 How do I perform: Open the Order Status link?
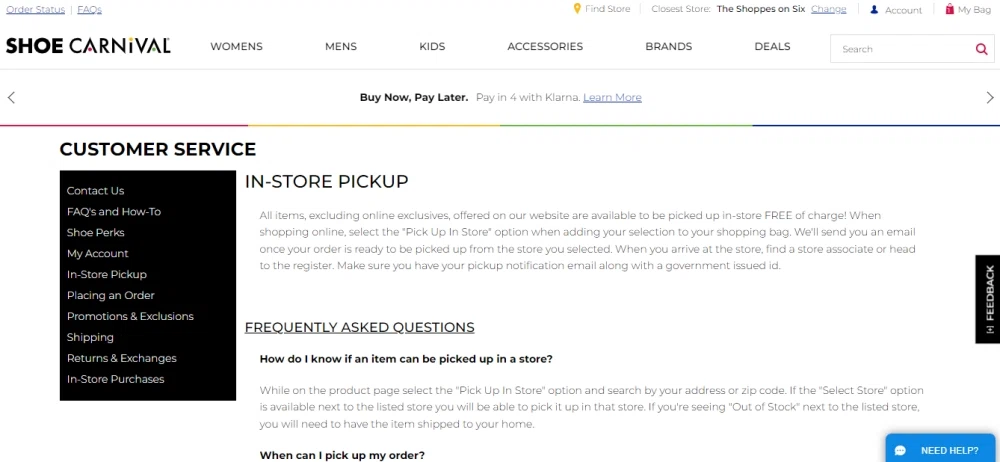click(35, 9)
